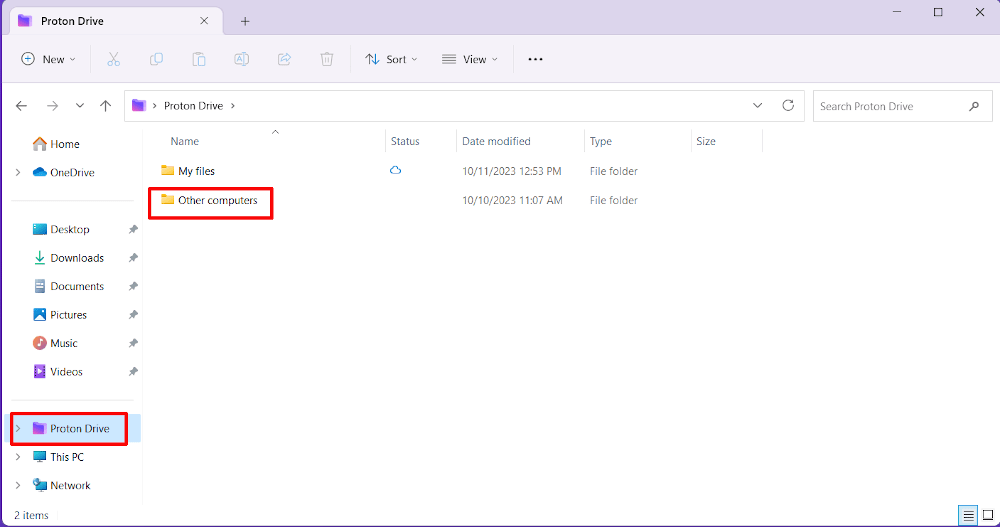Select This PC in the sidebar
This screenshot has width=1000, height=527.
tap(59, 457)
